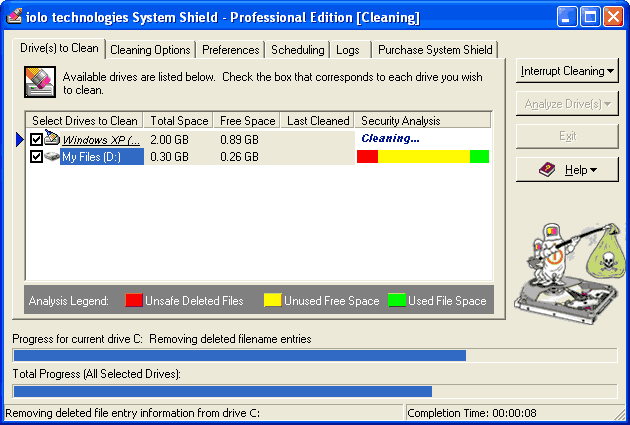This screenshot has height=425, width=630.
Task: Click the window resize grip corner
Action: (621, 415)
